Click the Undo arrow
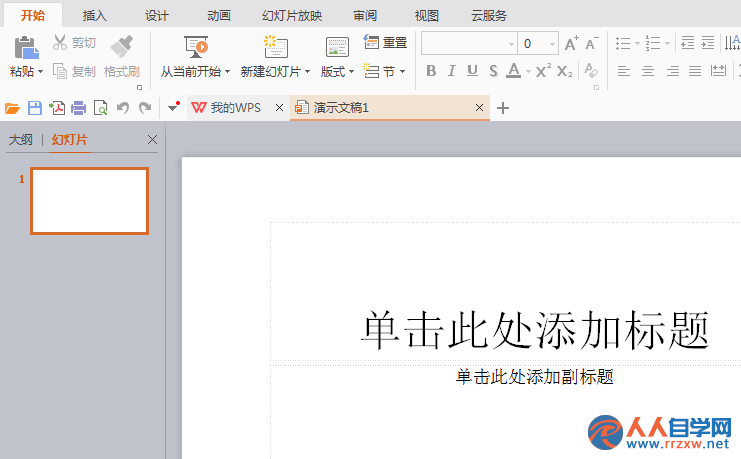This screenshot has width=741, height=459. click(123, 108)
